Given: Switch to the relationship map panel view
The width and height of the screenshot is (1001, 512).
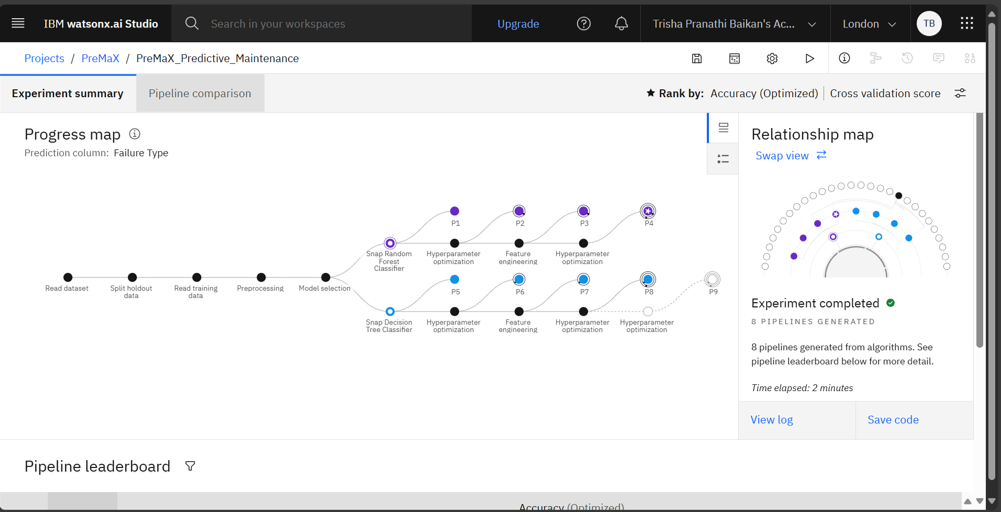Looking at the screenshot, I should pos(723,128).
